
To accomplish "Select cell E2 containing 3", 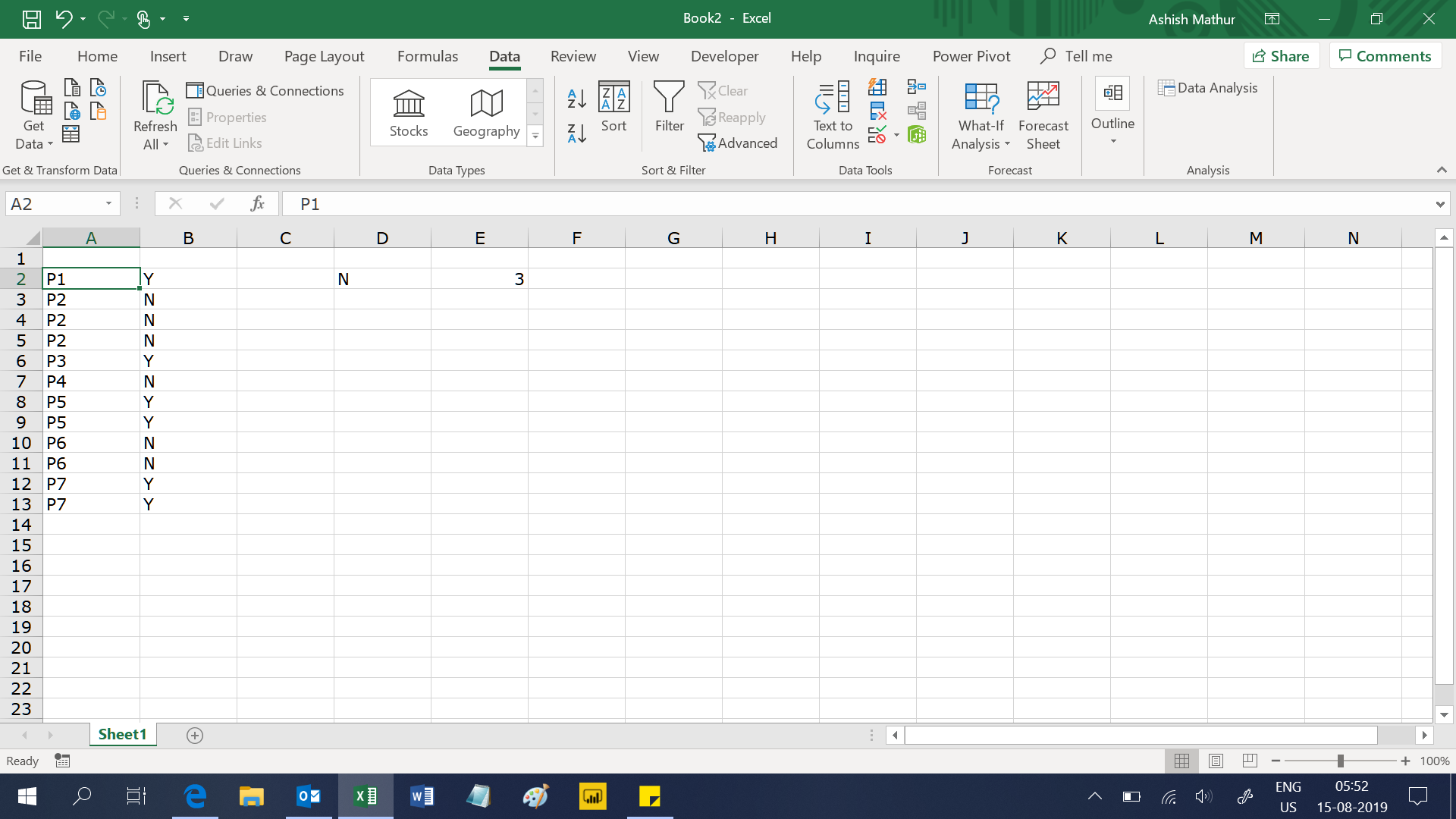I will pos(479,279).
